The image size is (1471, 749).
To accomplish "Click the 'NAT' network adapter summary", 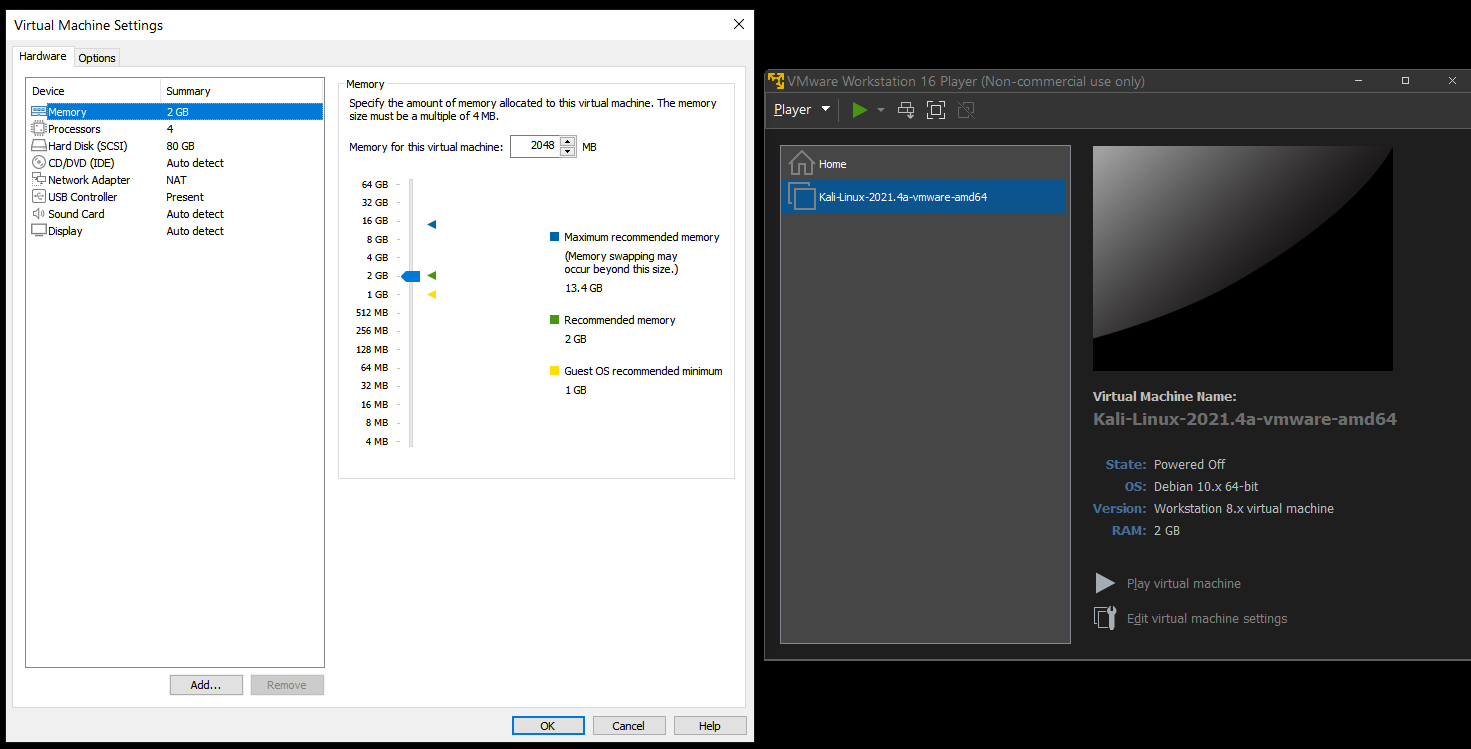I will coord(176,180).
